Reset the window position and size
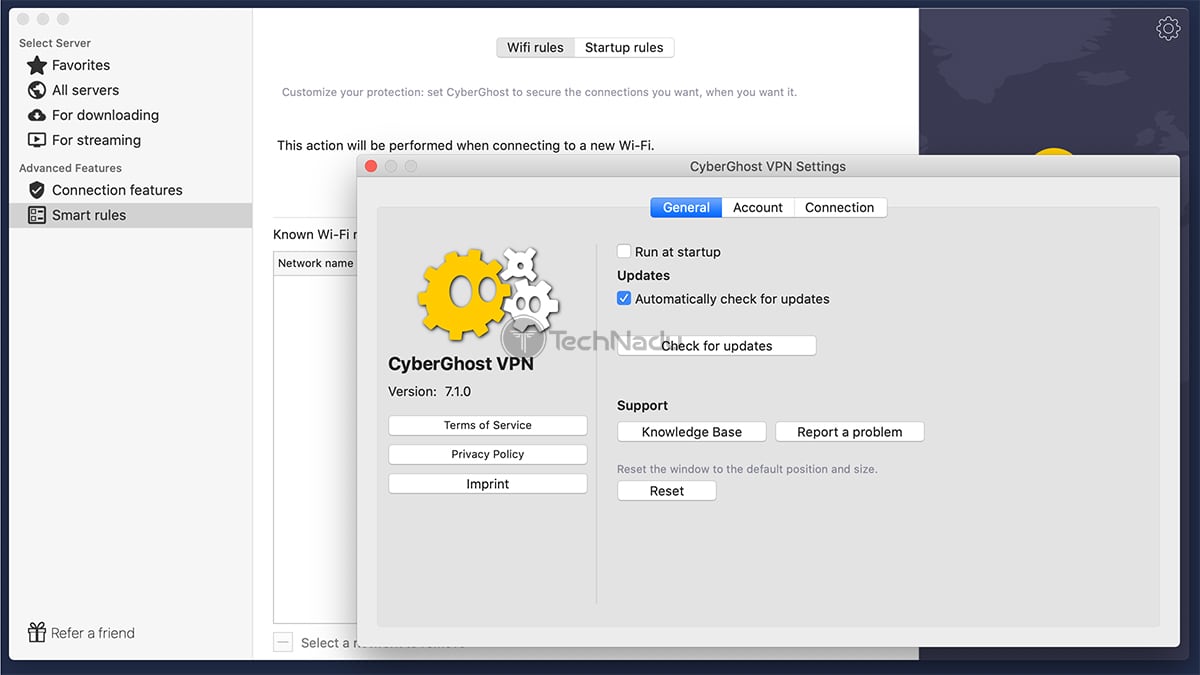 pos(667,491)
